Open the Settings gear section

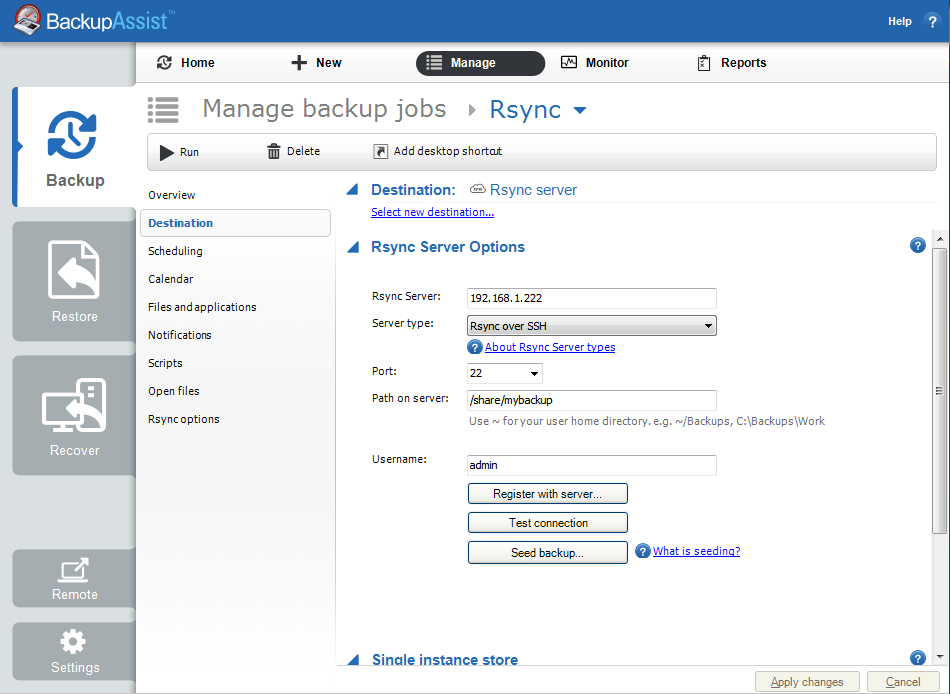point(74,651)
